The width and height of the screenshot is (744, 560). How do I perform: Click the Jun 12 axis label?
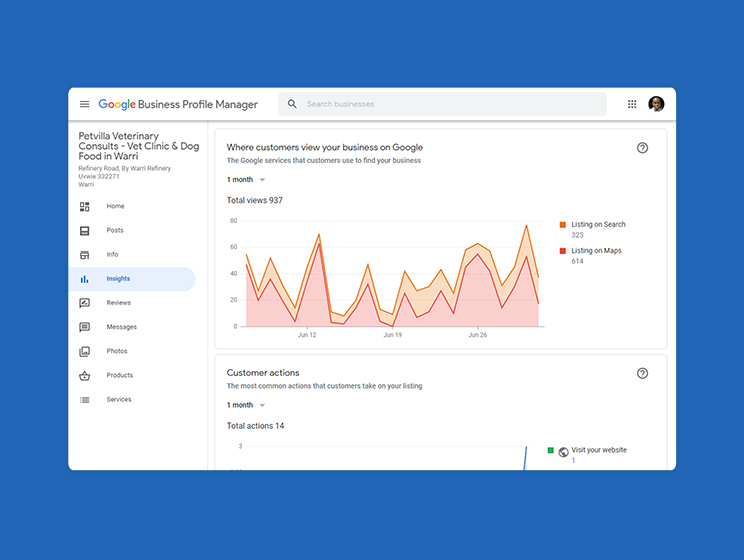click(x=307, y=335)
